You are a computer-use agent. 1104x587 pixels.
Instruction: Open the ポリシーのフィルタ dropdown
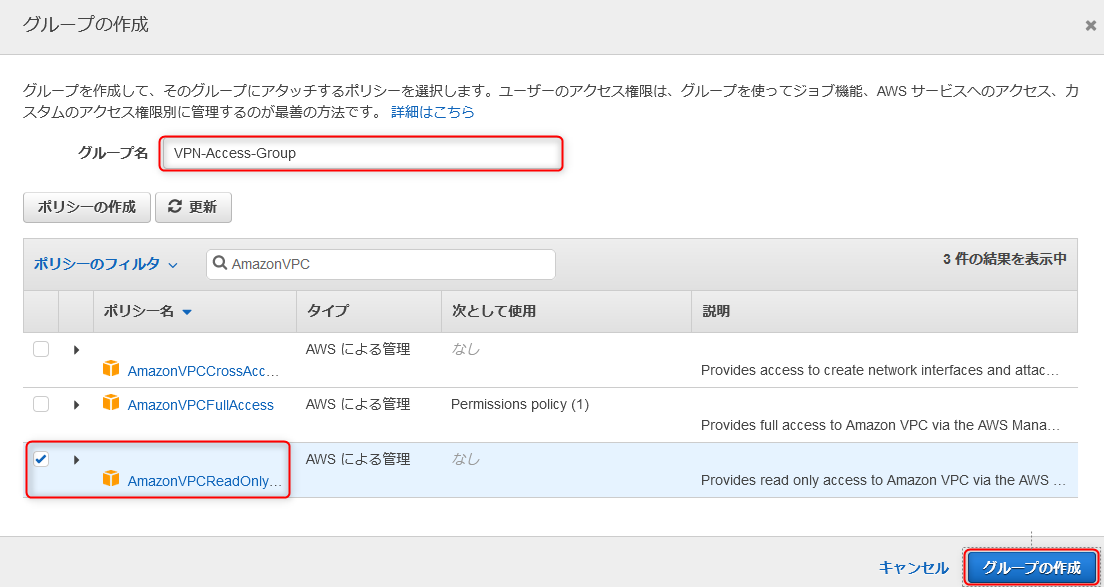tap(106, 265)
